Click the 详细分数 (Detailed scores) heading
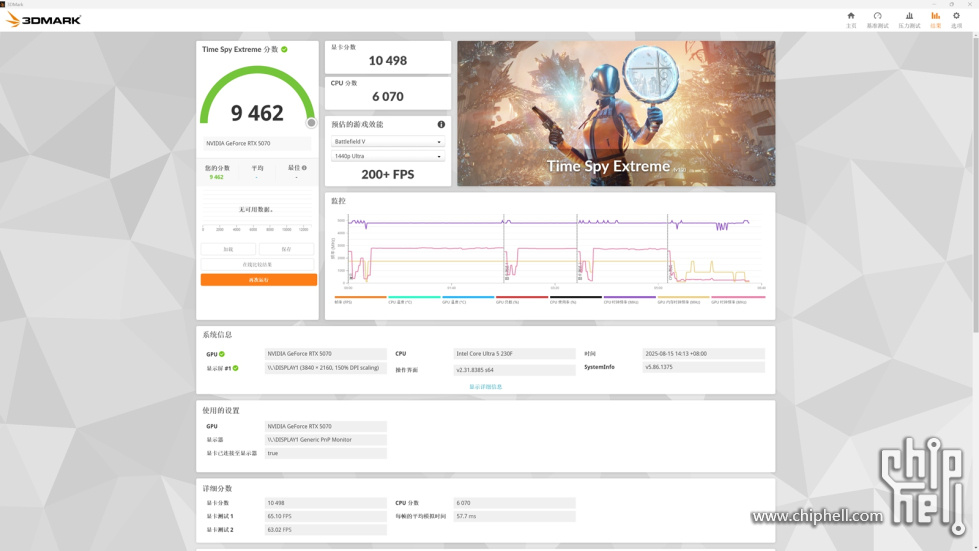 coord(217,489)
